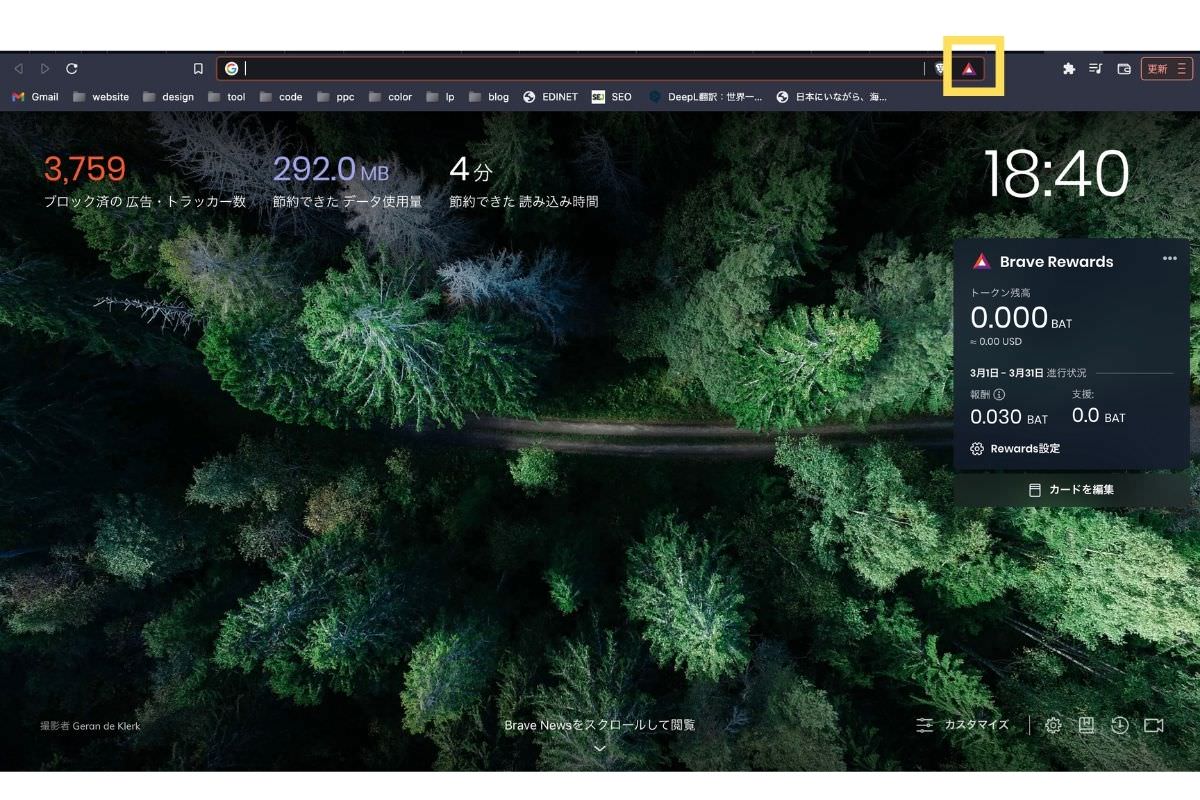This screenshot has height=800, width=1200.
Task: Open the カスタマイズ menu
Action: 963,725
